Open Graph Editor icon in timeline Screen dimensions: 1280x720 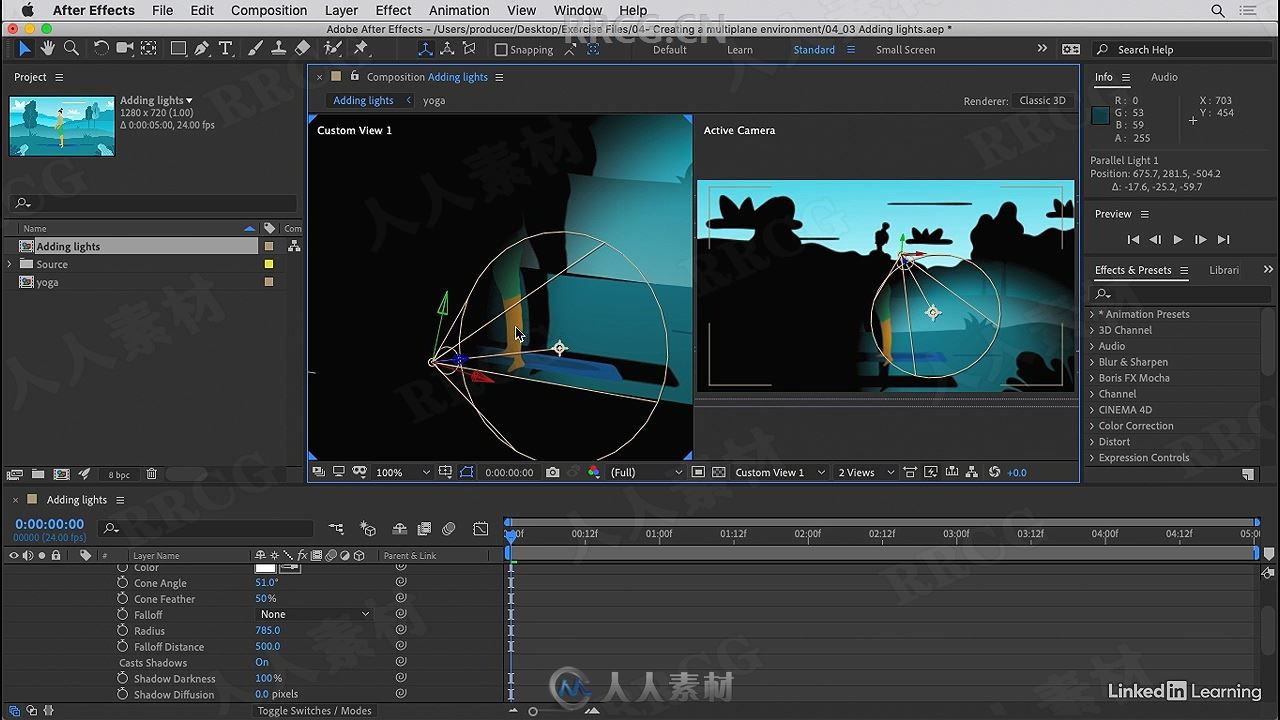481,529
